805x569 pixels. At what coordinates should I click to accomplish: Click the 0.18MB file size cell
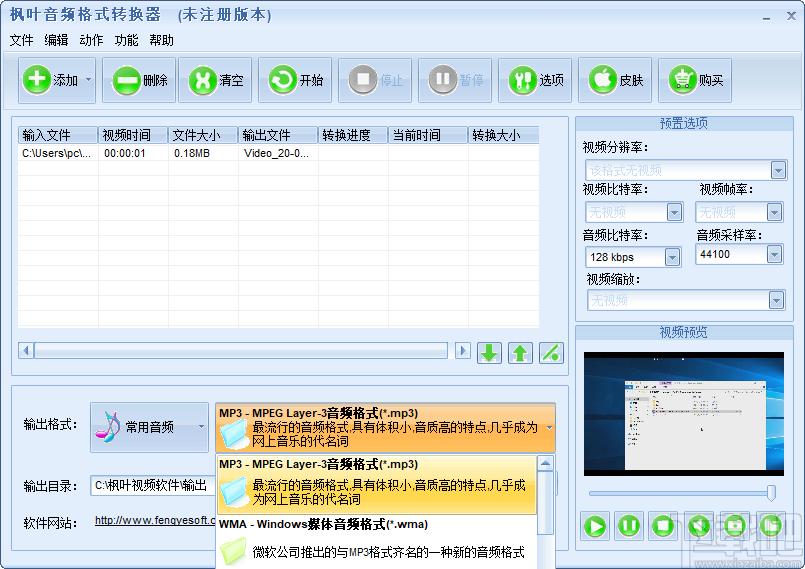tap(192, 153)
